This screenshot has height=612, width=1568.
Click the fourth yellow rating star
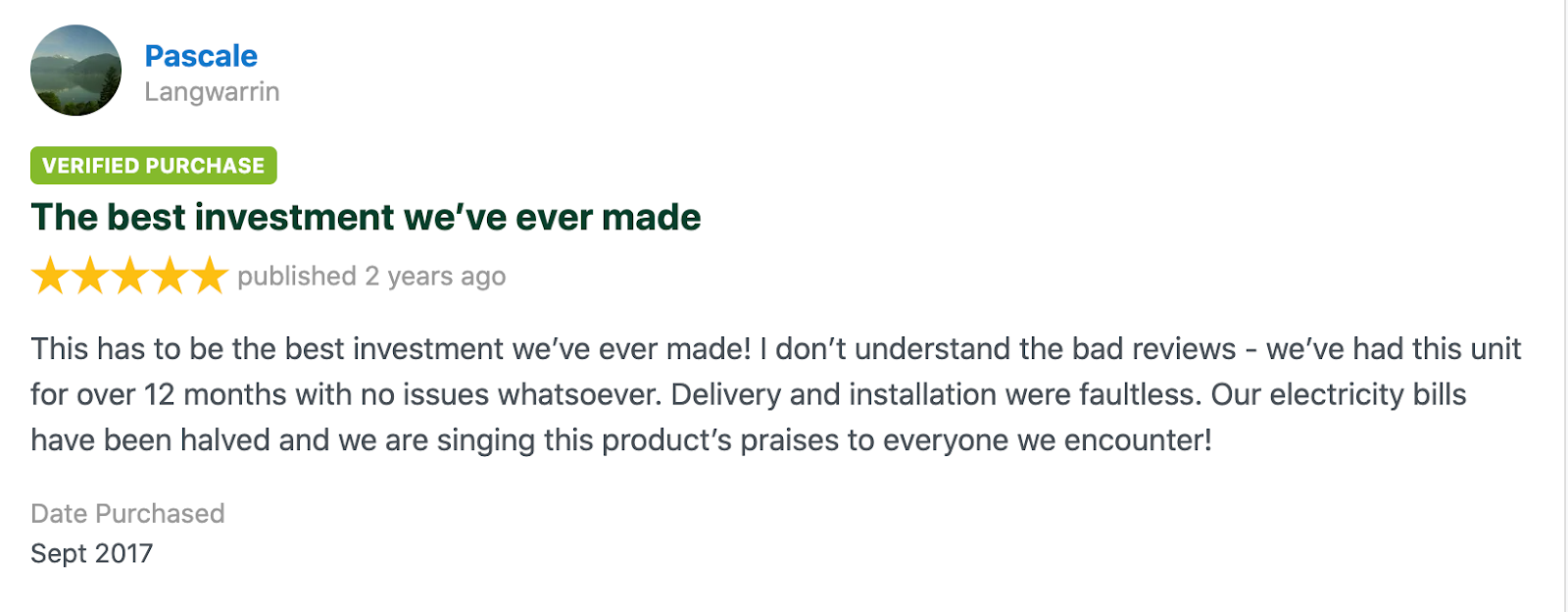coord(170,277)
